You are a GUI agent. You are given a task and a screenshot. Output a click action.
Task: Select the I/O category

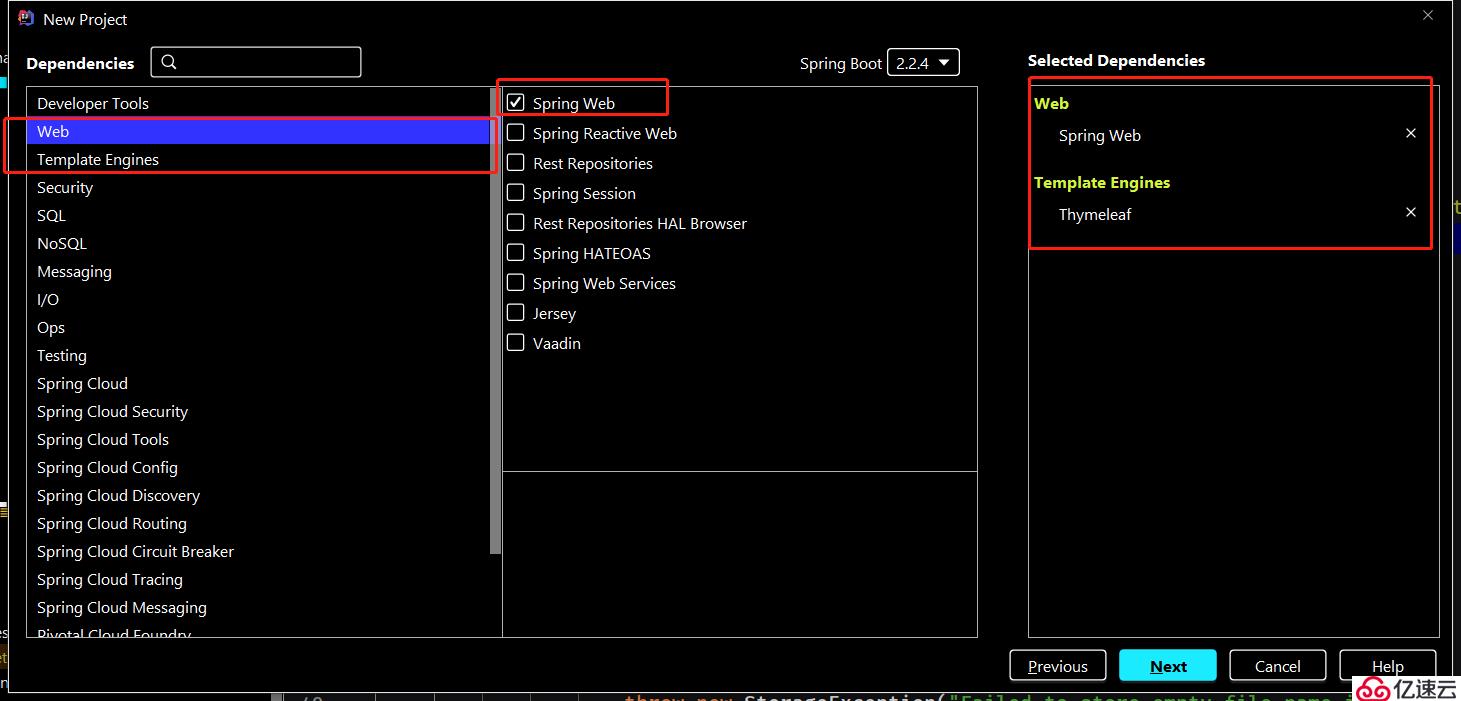[259, 299]
